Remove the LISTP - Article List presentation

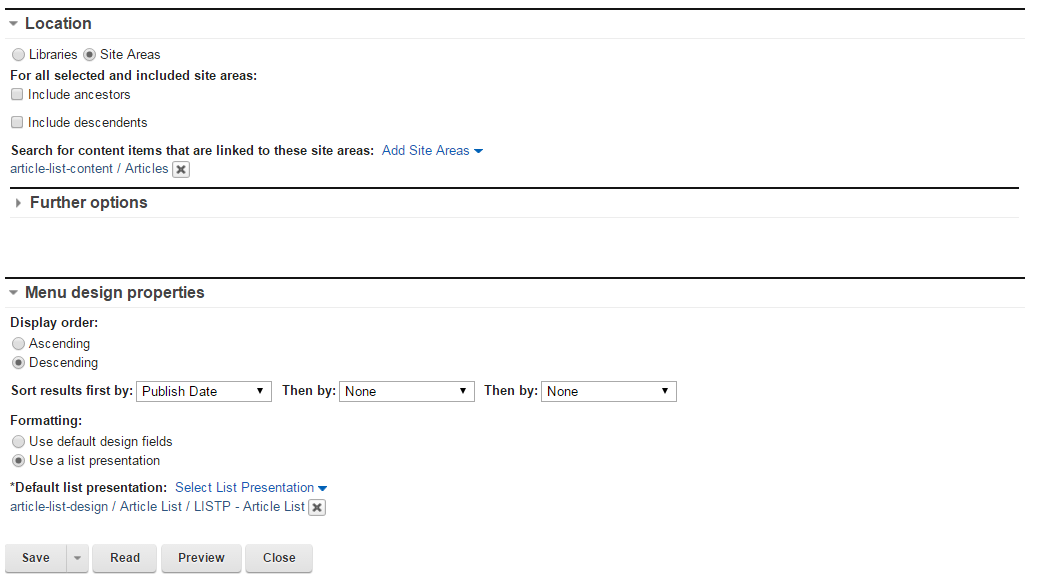(x=317, y=508)
